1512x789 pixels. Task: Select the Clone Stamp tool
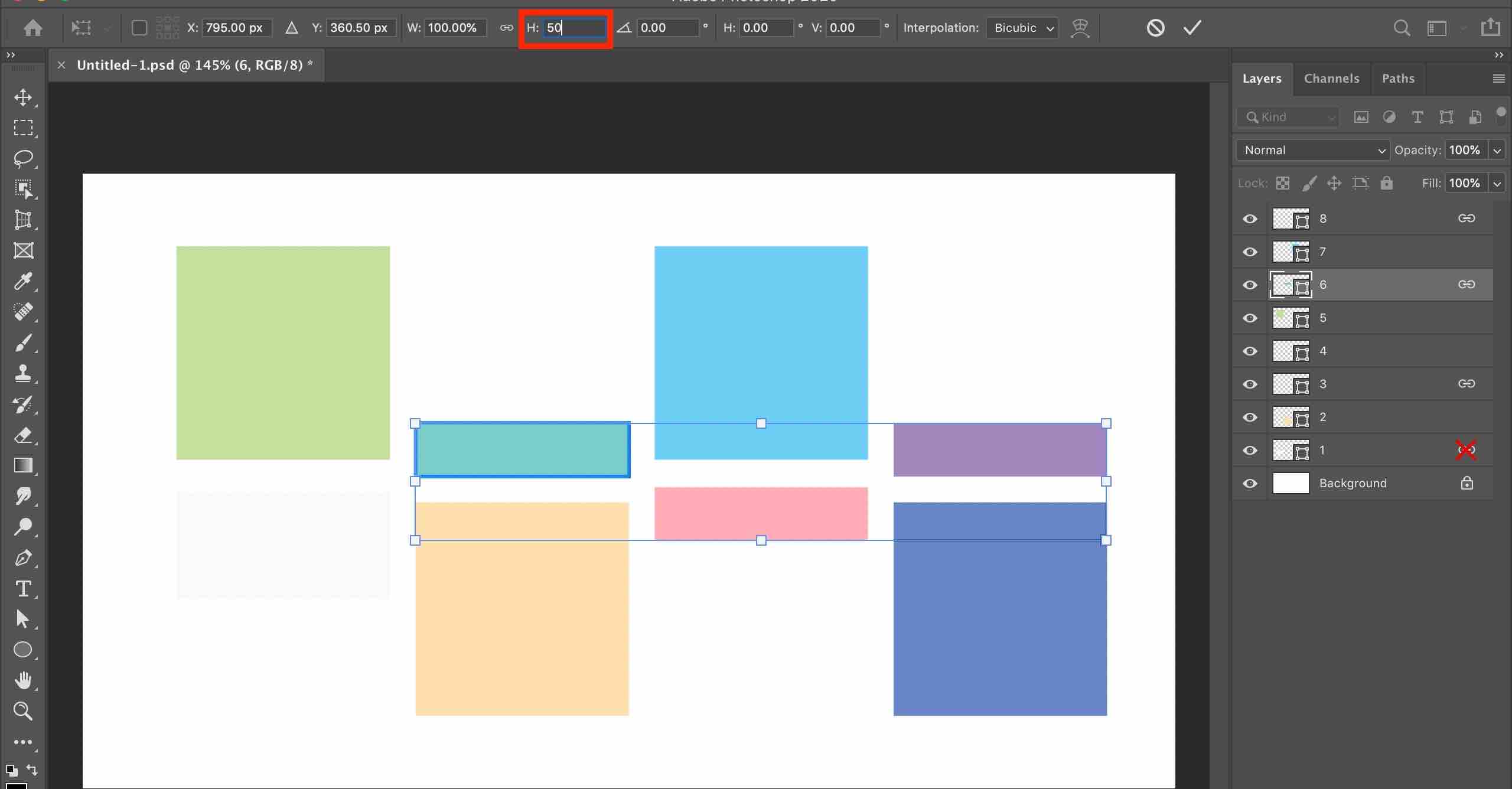coord(23,373)
